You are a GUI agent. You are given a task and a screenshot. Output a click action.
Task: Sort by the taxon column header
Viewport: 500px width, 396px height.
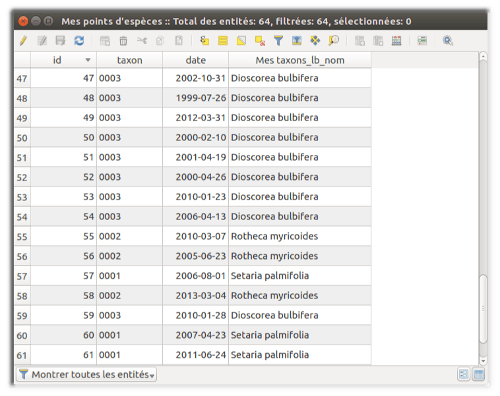coord(129,60)
